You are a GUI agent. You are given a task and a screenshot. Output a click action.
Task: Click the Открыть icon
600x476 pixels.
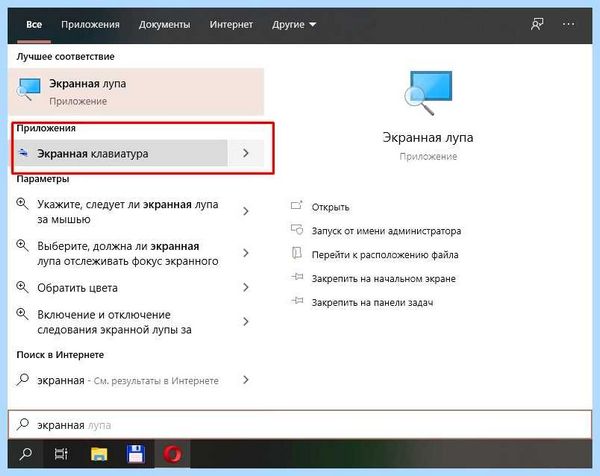pyautogui.click(x=297, y=205)
